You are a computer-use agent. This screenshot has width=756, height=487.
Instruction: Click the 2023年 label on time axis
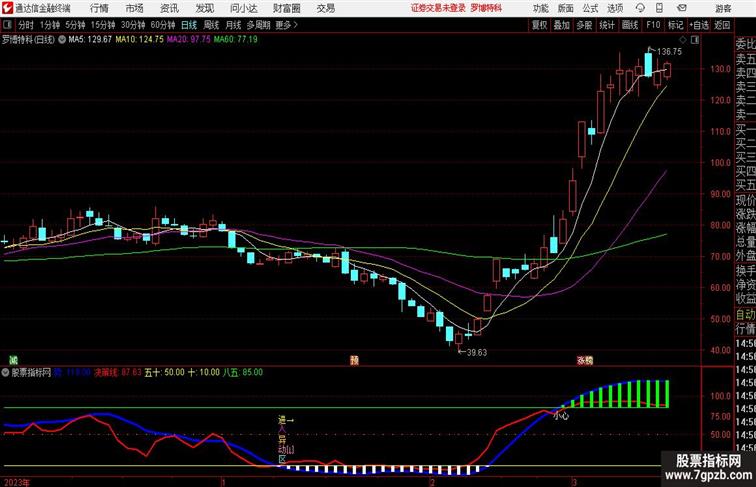17,482
